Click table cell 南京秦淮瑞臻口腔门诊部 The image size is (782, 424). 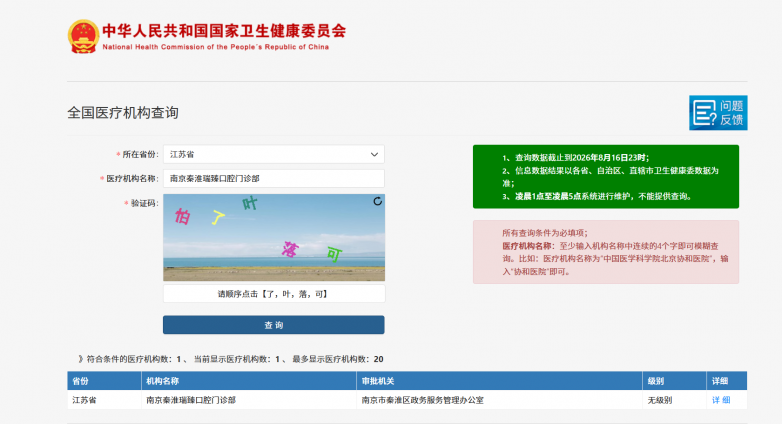[x=249, y=400]
